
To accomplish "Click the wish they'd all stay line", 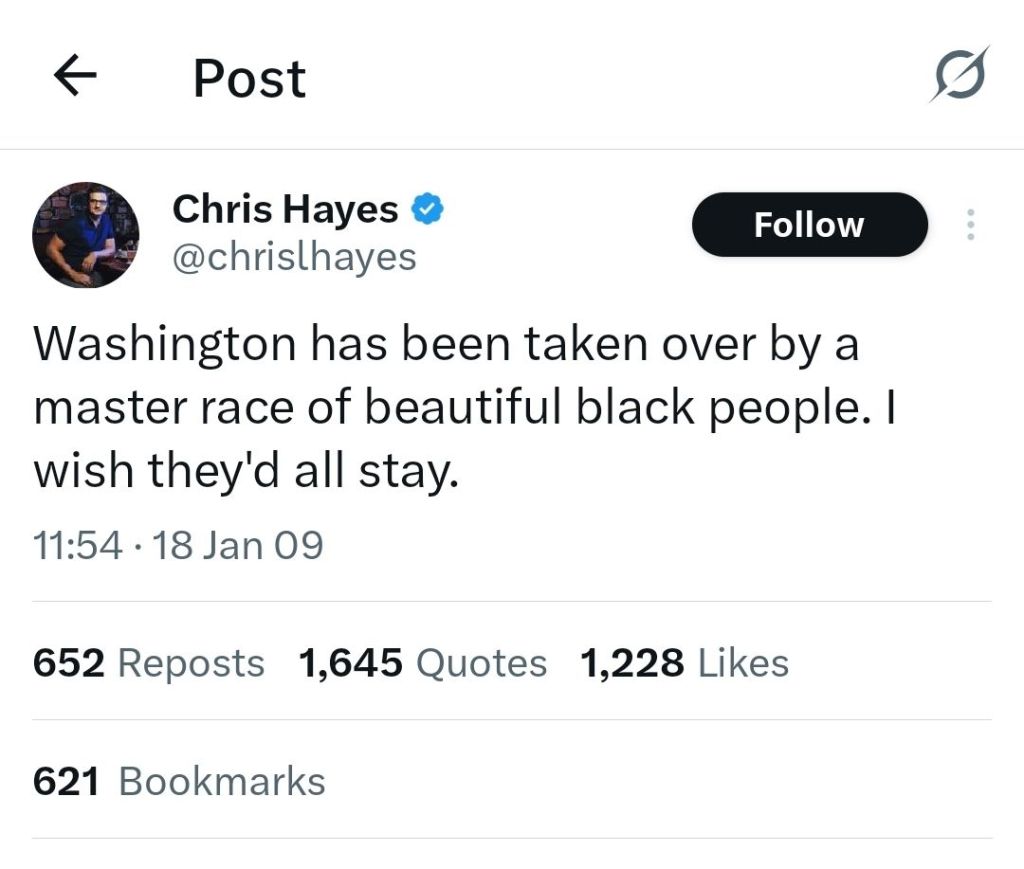I will [x=246, y=468].
